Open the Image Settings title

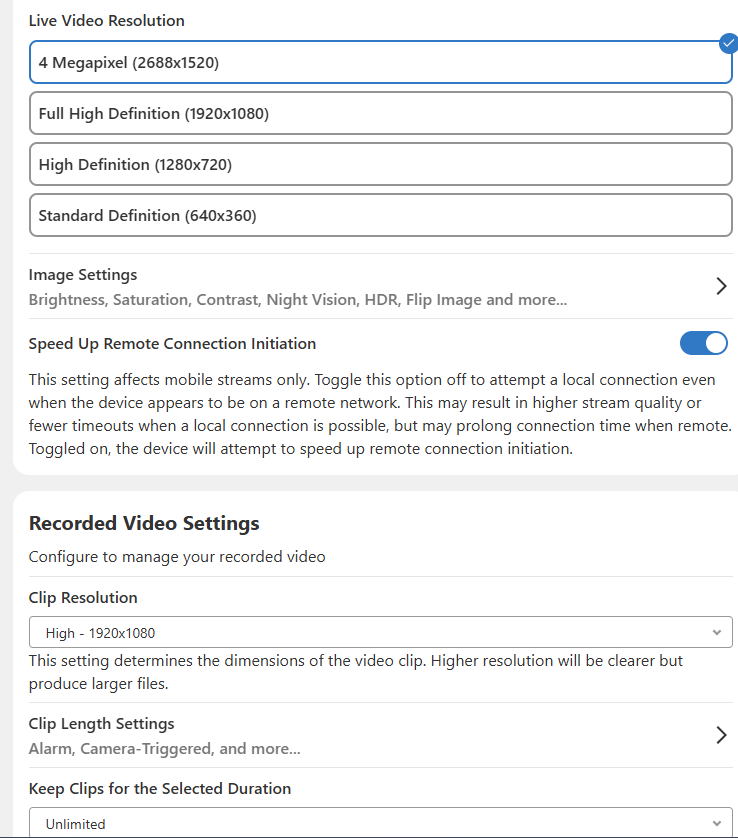click(x=83, y=274)
